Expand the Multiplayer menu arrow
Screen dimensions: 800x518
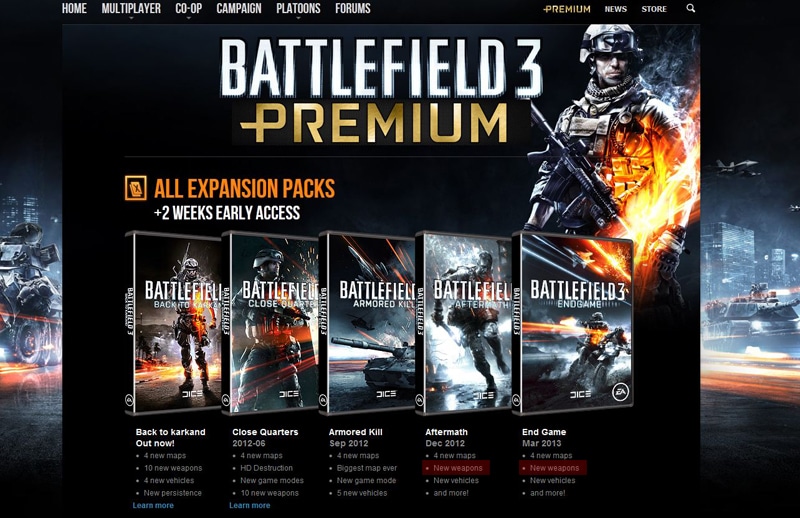coord(131,18)
